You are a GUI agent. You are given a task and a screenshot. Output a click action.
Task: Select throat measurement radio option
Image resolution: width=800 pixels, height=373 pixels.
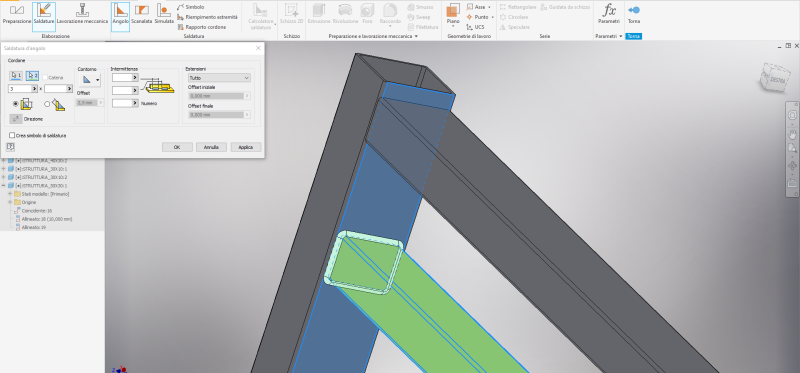pyautogui.click(x=47, y=104)
